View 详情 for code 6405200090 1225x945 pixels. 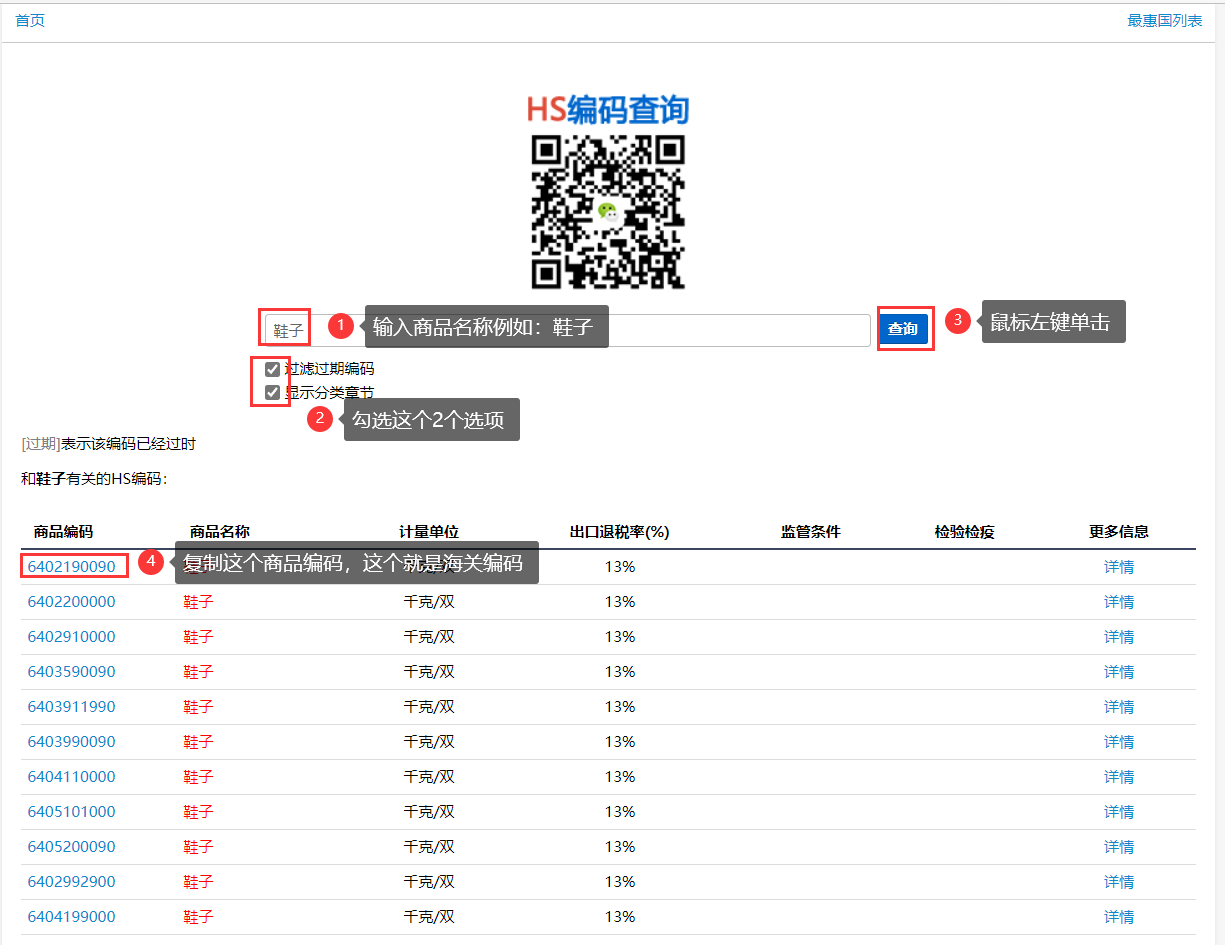point(1119,847)
